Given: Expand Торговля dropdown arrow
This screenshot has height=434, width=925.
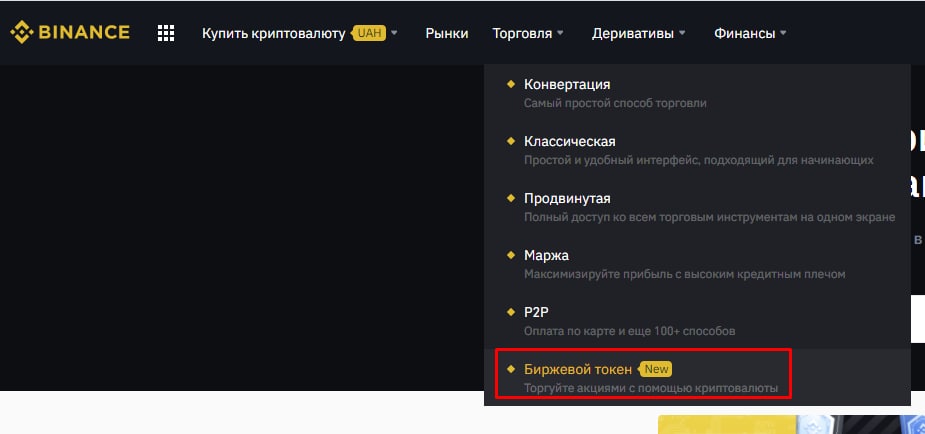Looking at the screenshot, I should coord(560,33).
